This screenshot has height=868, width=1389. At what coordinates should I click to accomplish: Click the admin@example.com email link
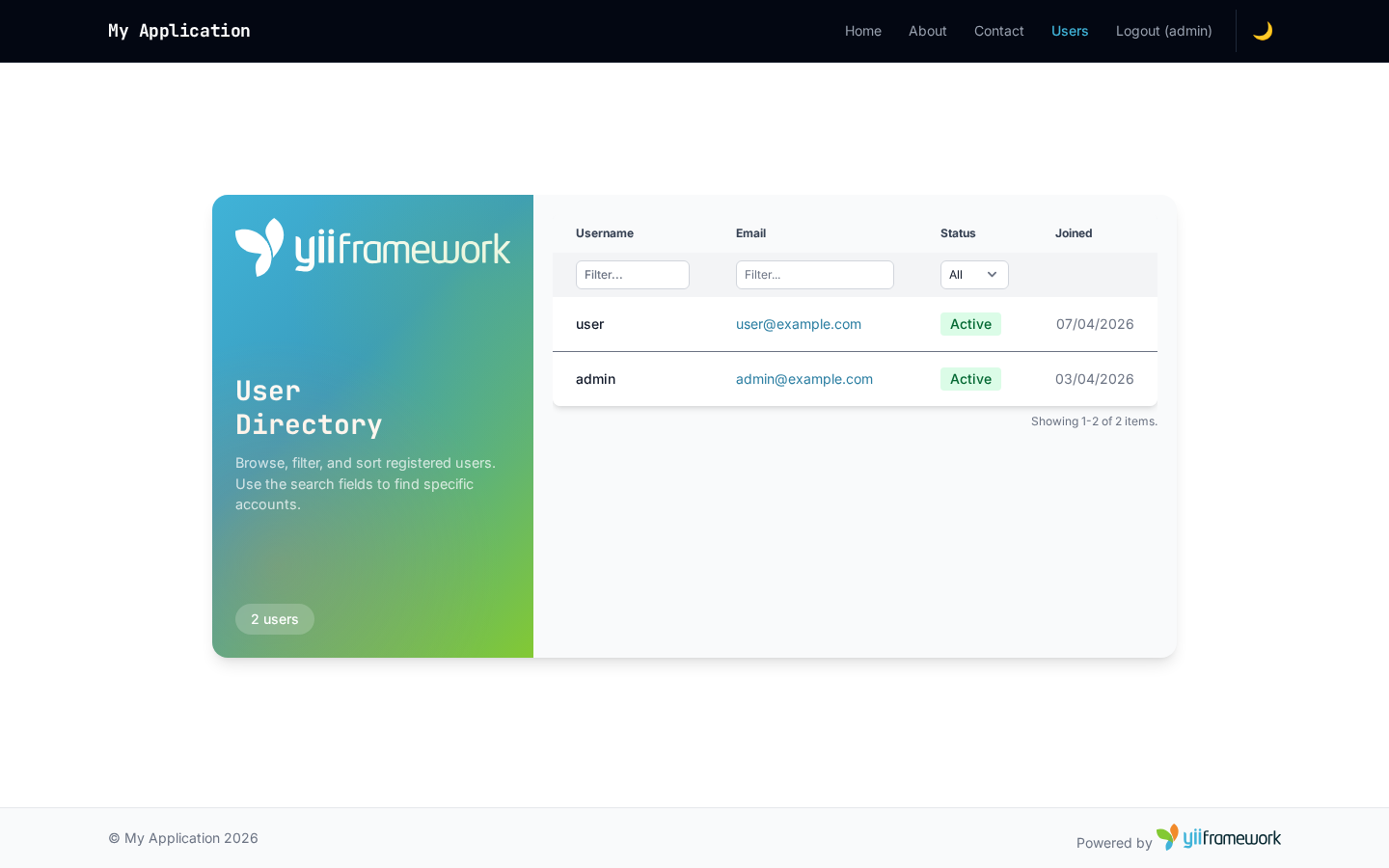click(803, 379)
